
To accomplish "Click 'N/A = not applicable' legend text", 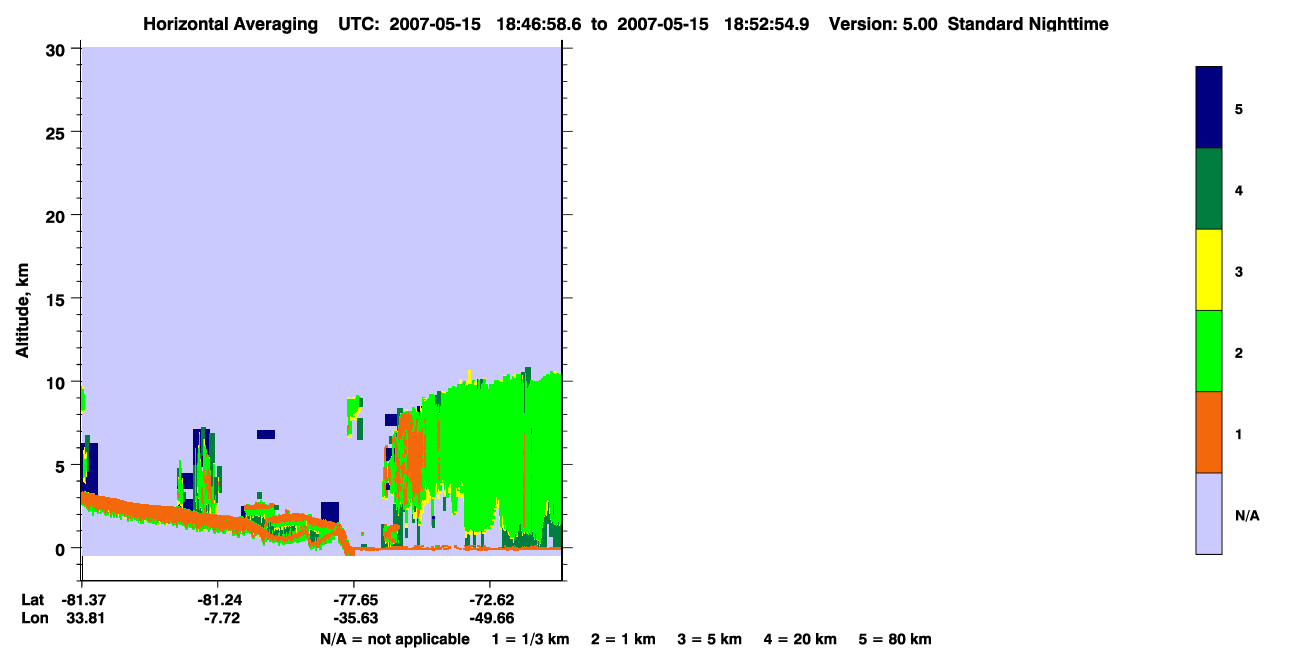I will click(395, 639).
